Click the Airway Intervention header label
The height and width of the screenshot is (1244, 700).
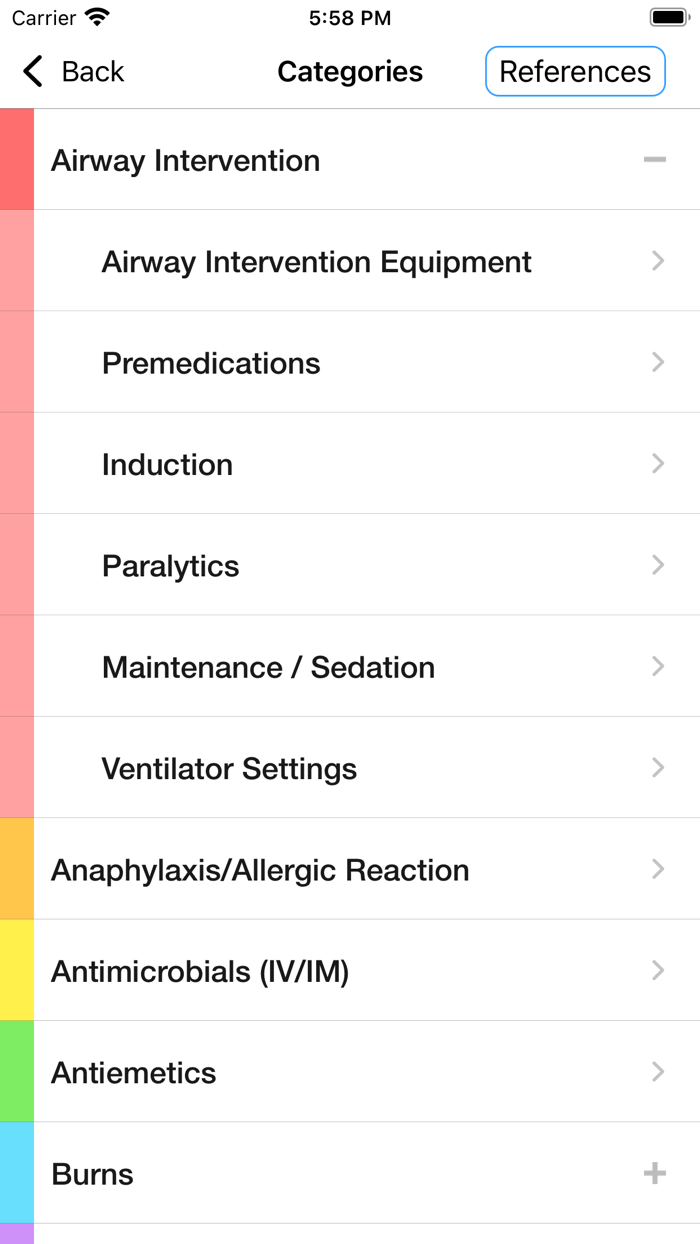[186, 160]
